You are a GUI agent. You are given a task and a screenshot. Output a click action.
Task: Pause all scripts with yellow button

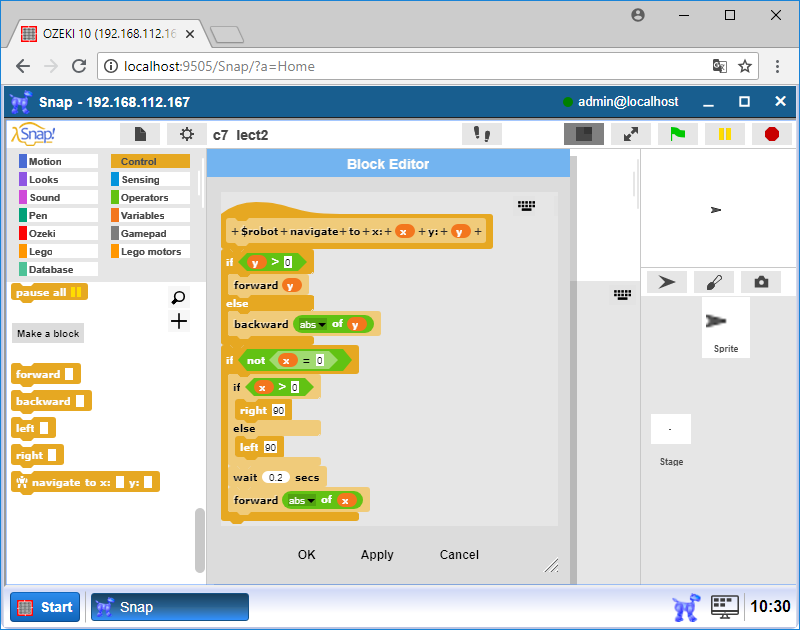click(x=724, y=134)
